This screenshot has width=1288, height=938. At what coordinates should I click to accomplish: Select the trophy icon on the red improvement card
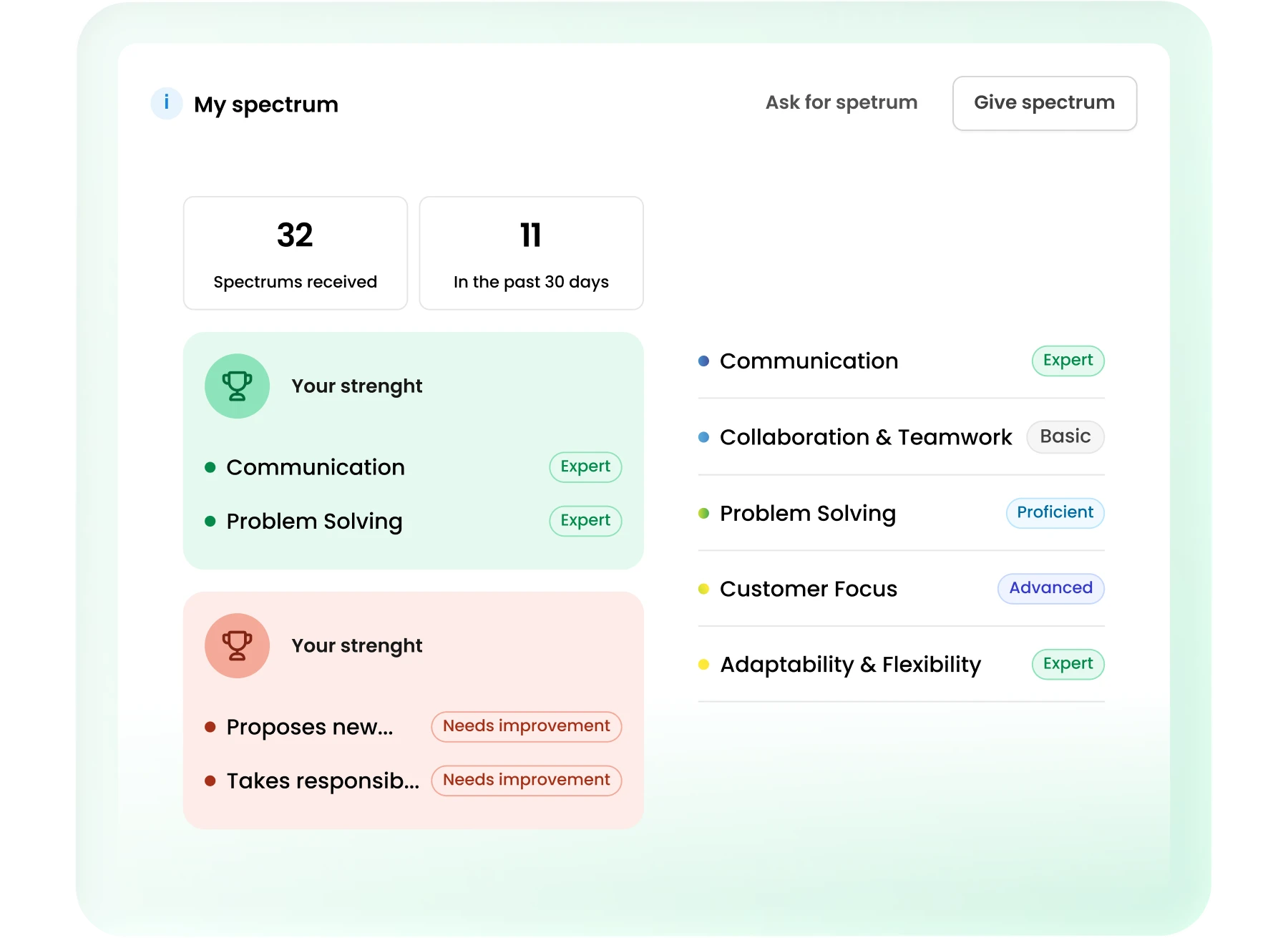pos(237,645)
